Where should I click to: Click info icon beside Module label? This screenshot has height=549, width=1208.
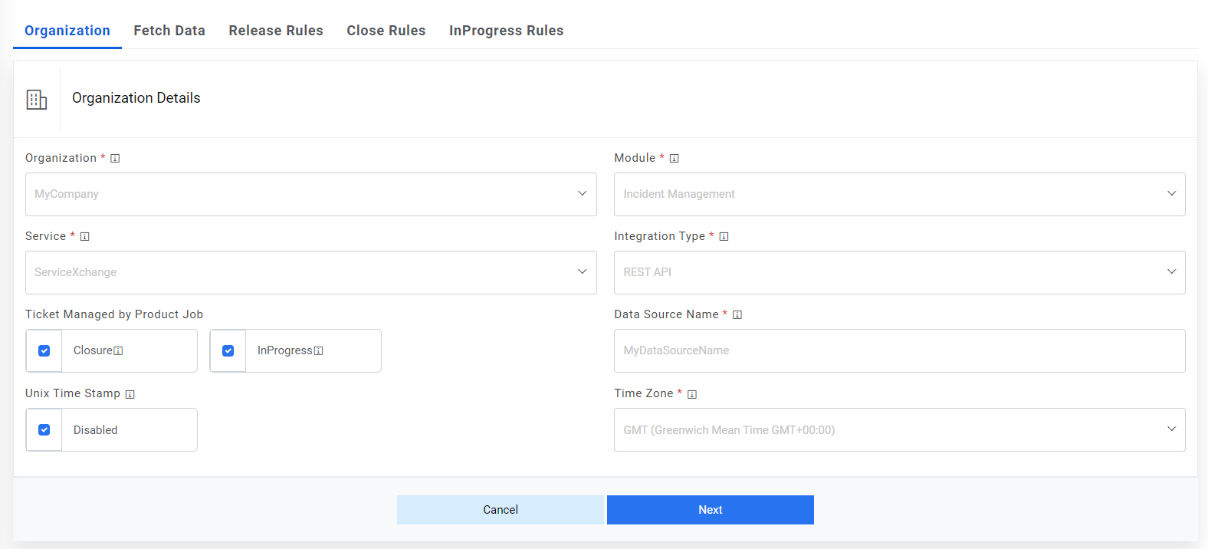click(674, 158)
